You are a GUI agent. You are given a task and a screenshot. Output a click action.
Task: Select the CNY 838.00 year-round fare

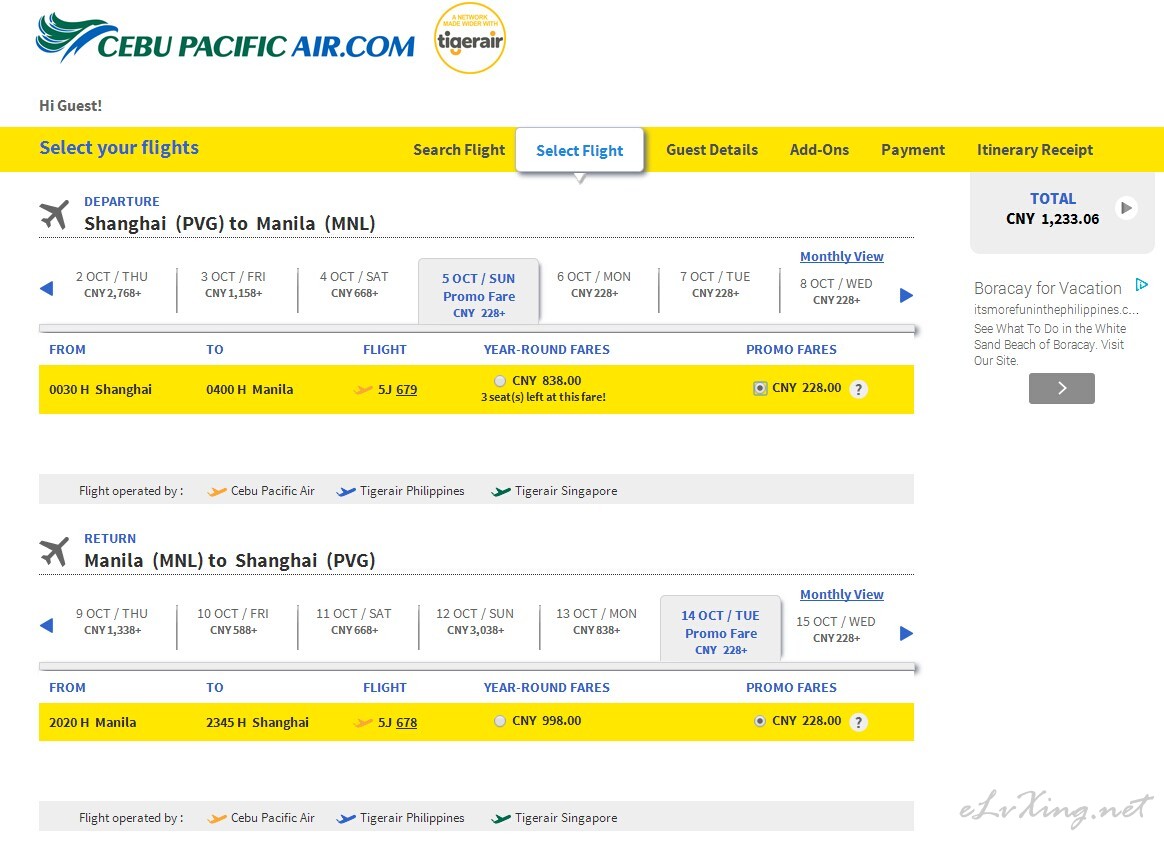click(x=500, y=381)
